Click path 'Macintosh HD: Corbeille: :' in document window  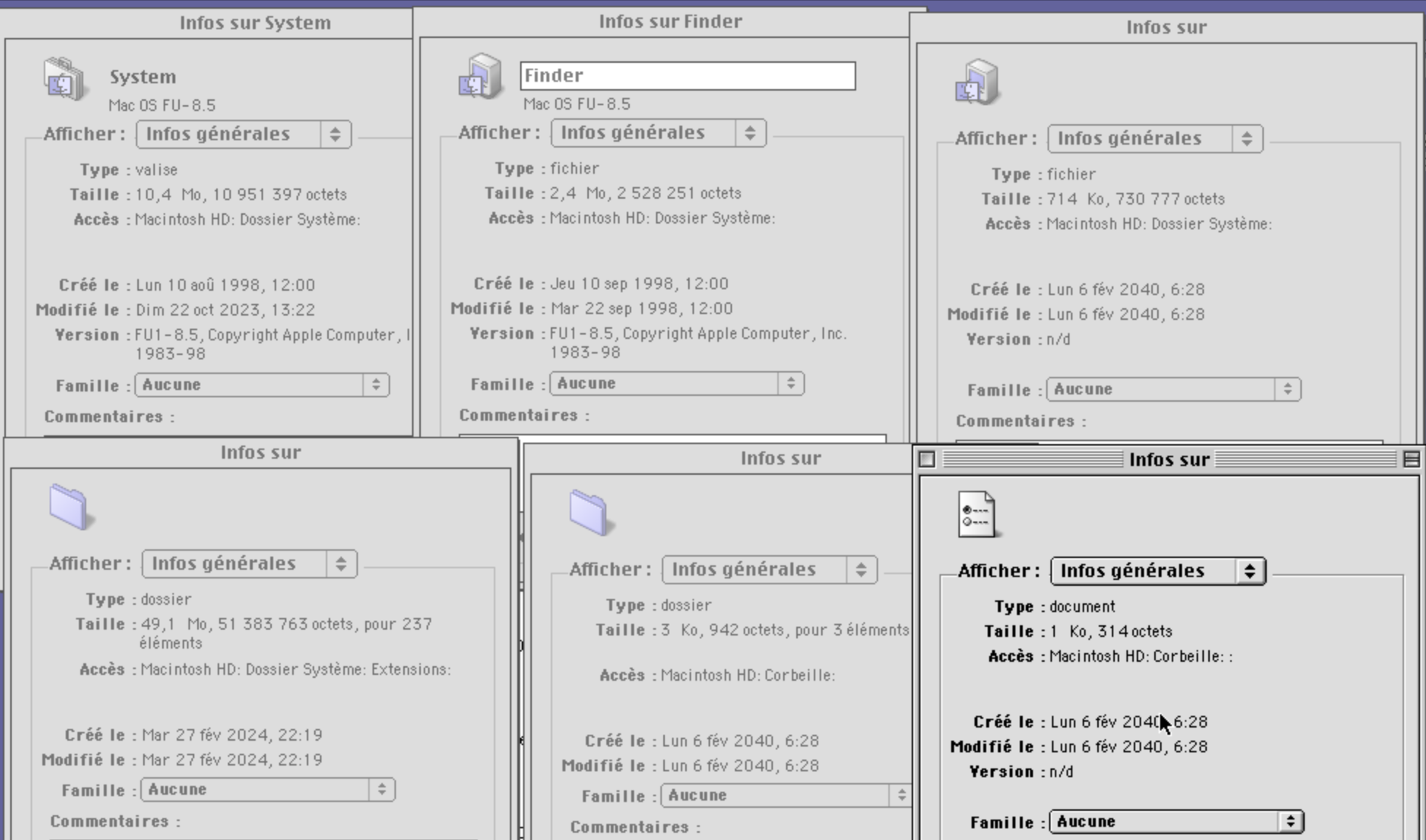tap(1141, 657)
